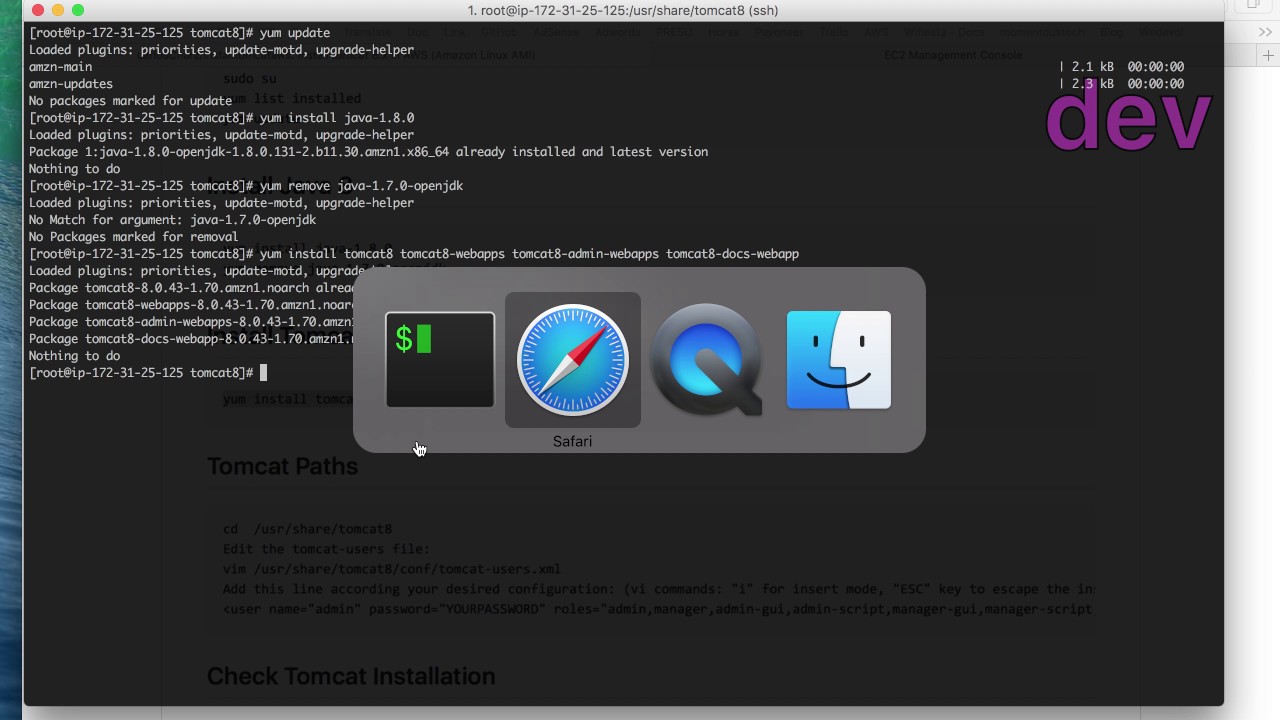Click the 'yum install java-1.8.0' command

tap(221, 118)
